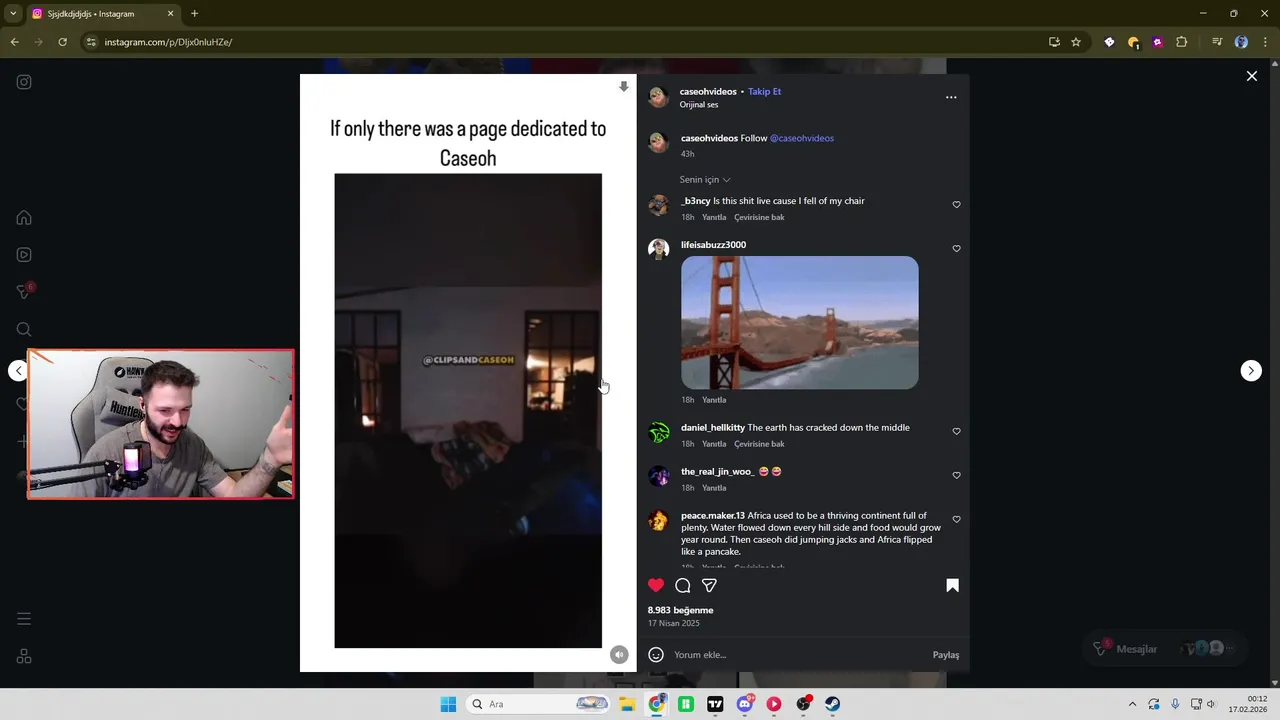The height and width of the screenshot is (720, 1280).
Task: Go to the next post with the right arrow
Action: [x=1251, y=371]
